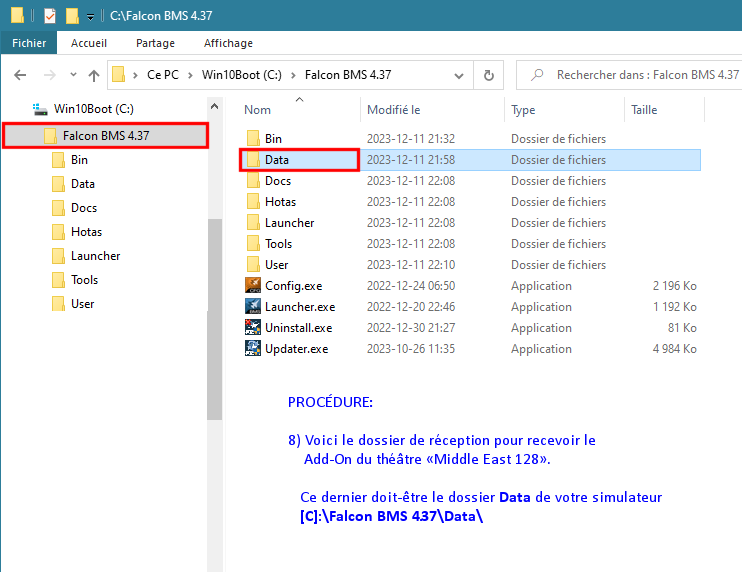The height and width of the screenshot is (572, 742).
Task: Go up one folder level
Action: [x=94, y=75]
